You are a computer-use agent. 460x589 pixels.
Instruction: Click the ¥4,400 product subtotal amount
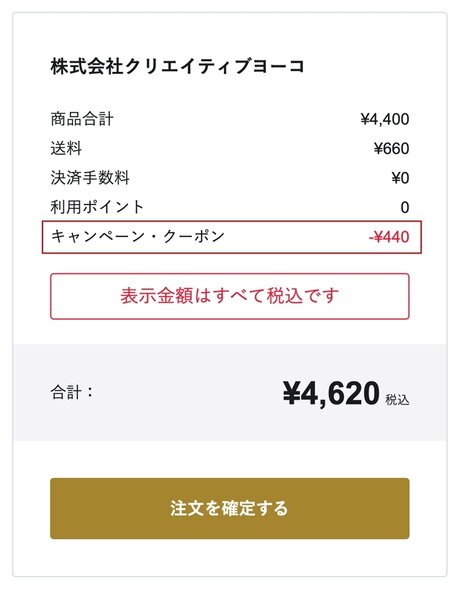click(x=385, y=119)
